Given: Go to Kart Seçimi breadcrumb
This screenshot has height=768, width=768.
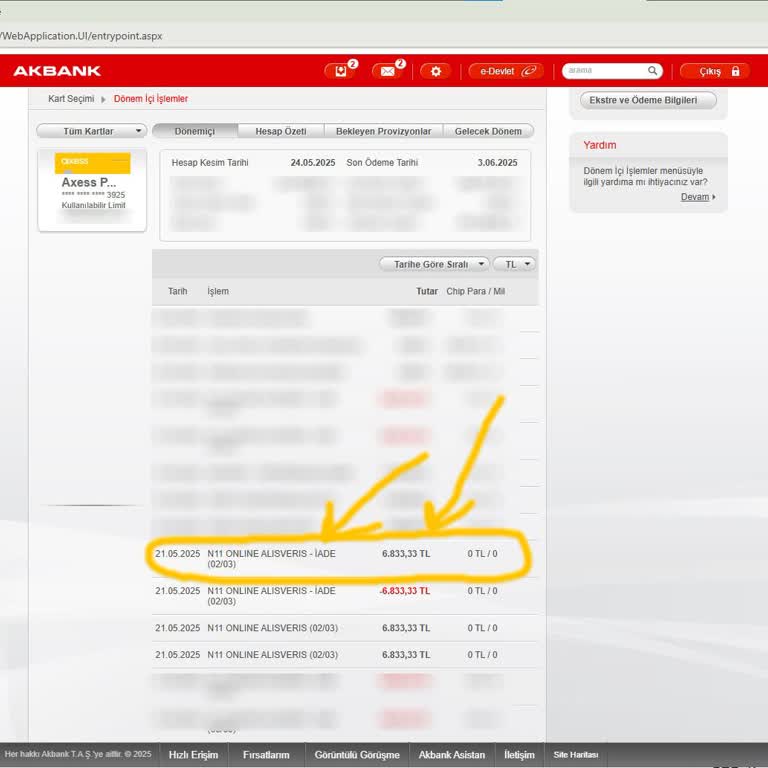Looking at the screenshot, I should point(71,98).
